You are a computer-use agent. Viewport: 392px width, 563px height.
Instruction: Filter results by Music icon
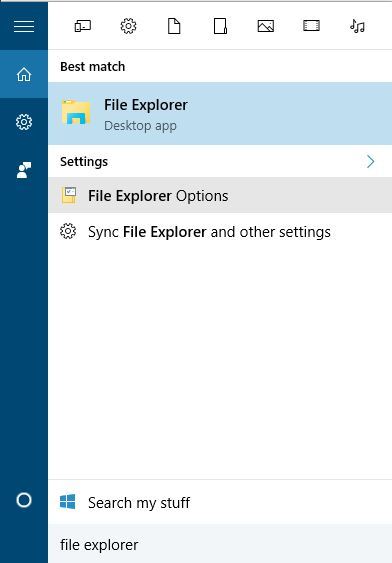(357, 26)
